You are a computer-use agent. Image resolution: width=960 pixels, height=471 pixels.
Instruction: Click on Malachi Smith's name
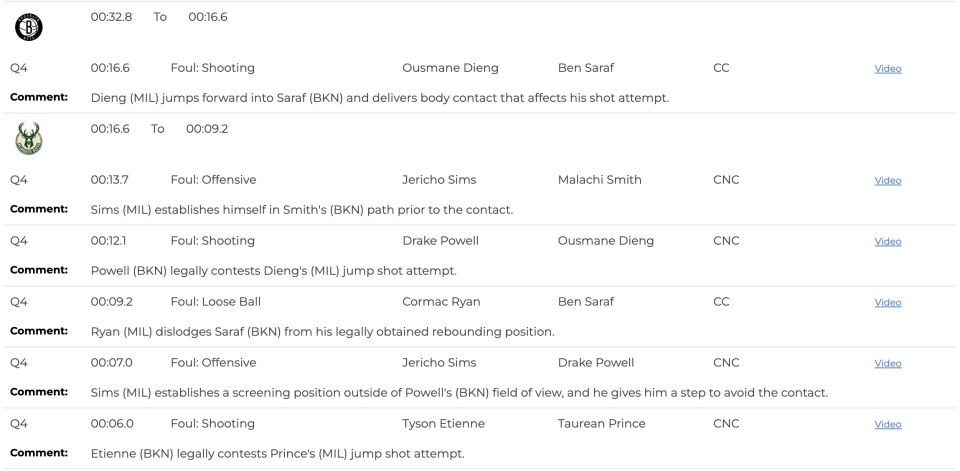[x=599, y=180]
